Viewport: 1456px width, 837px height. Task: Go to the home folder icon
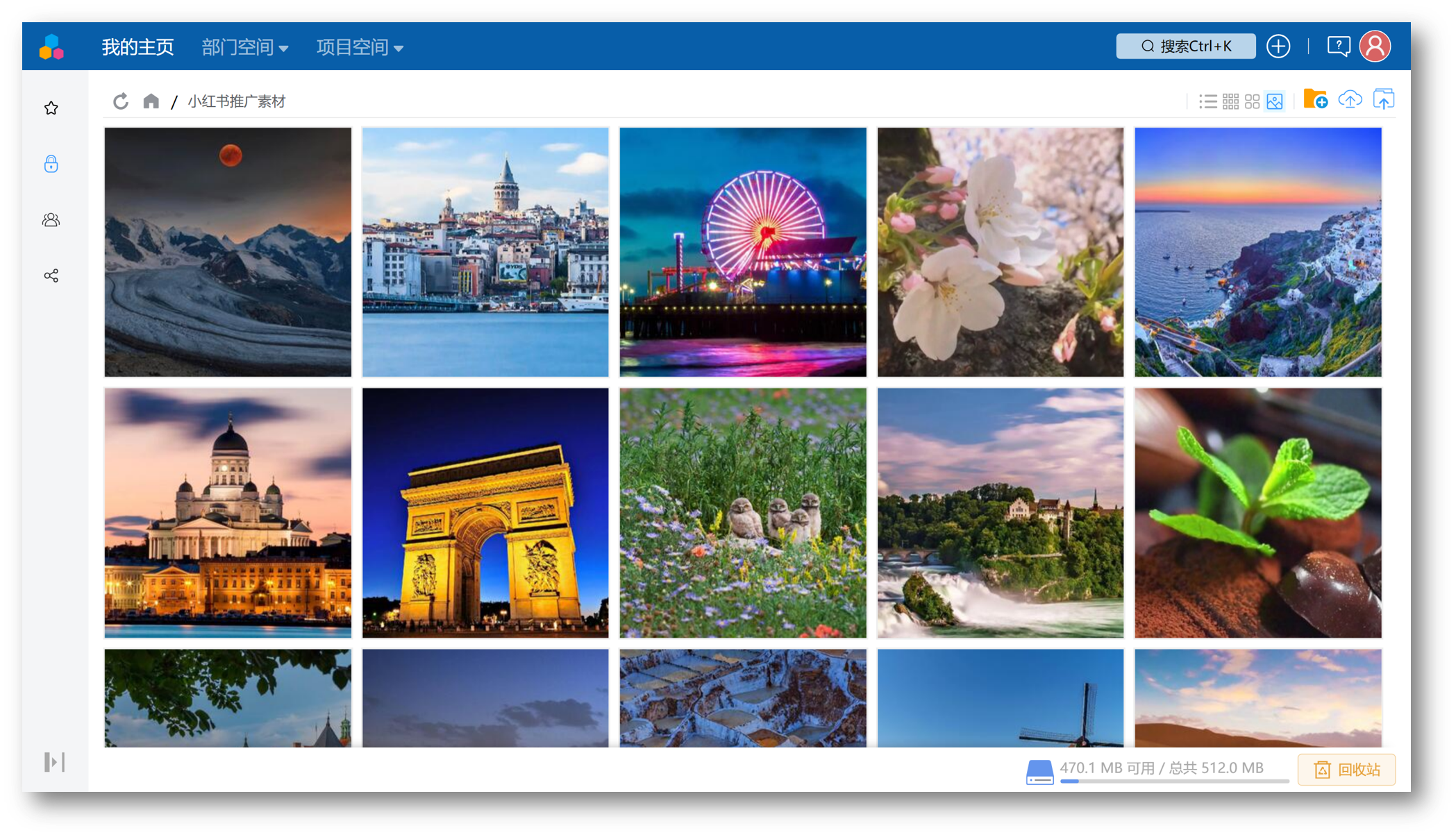151,101
